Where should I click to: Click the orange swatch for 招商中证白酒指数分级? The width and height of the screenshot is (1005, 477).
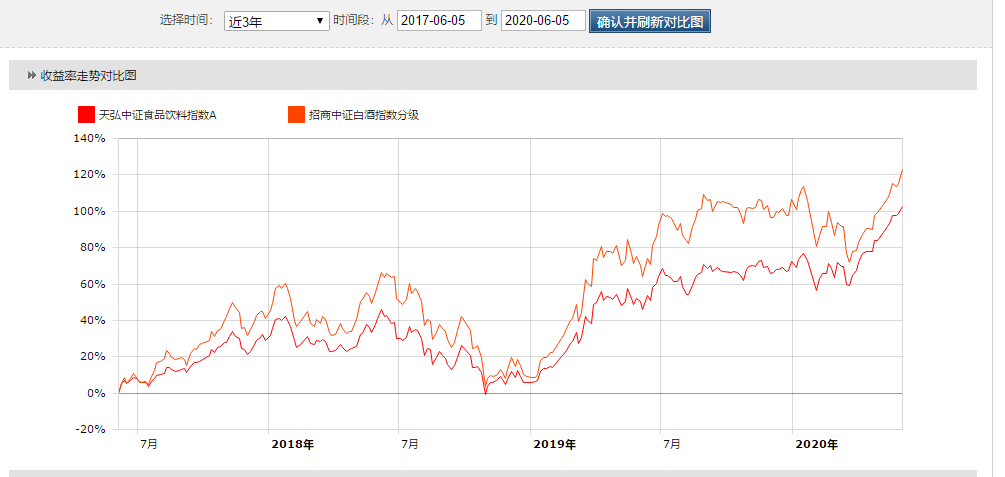tap(296, 115)
